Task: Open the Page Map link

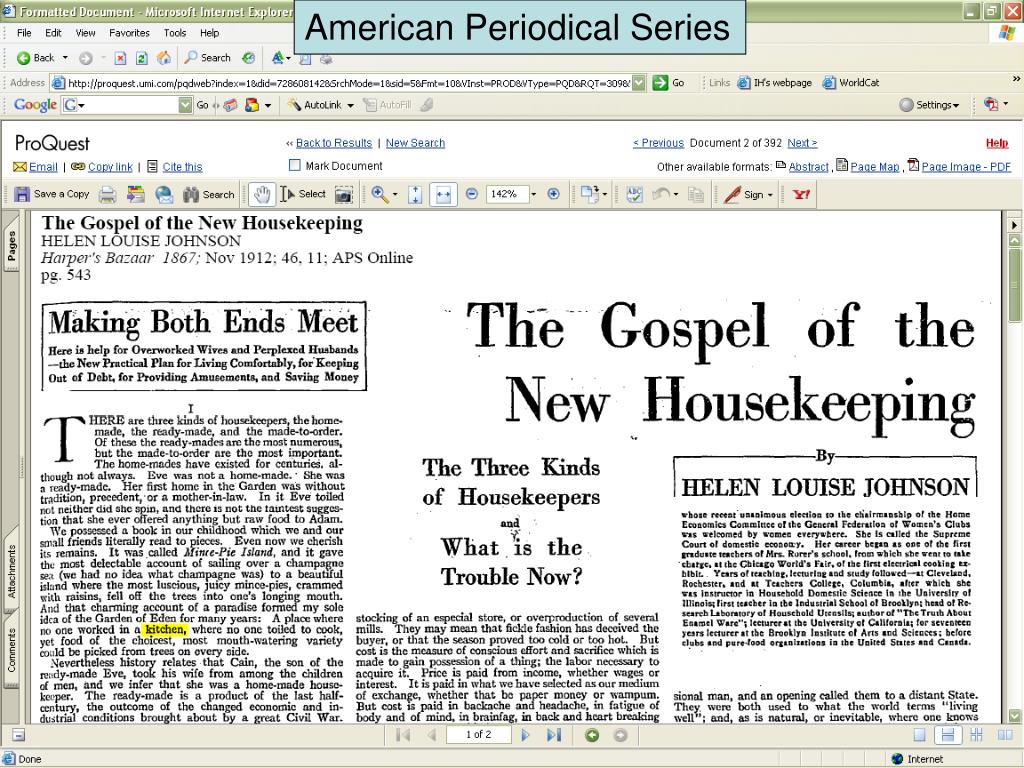Action: [874, 167]
